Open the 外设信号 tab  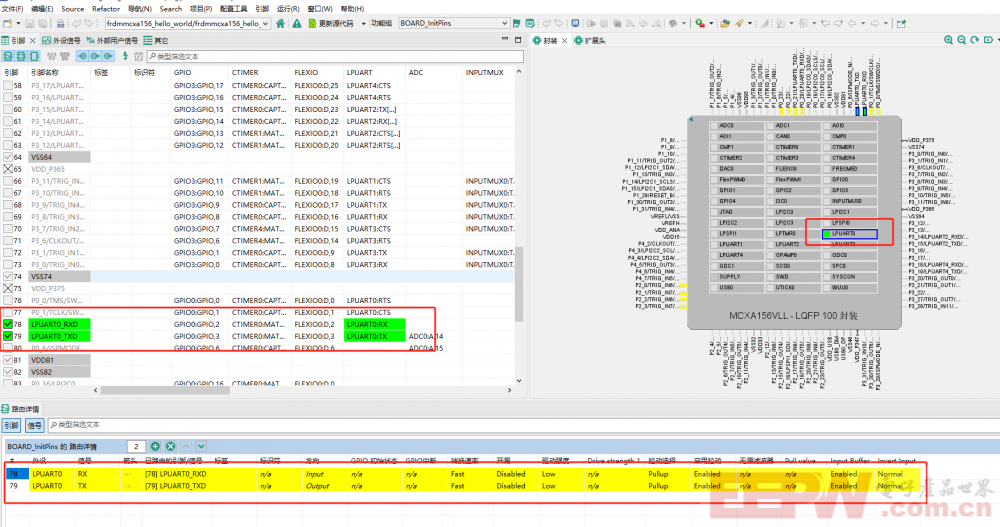[62, 40]
